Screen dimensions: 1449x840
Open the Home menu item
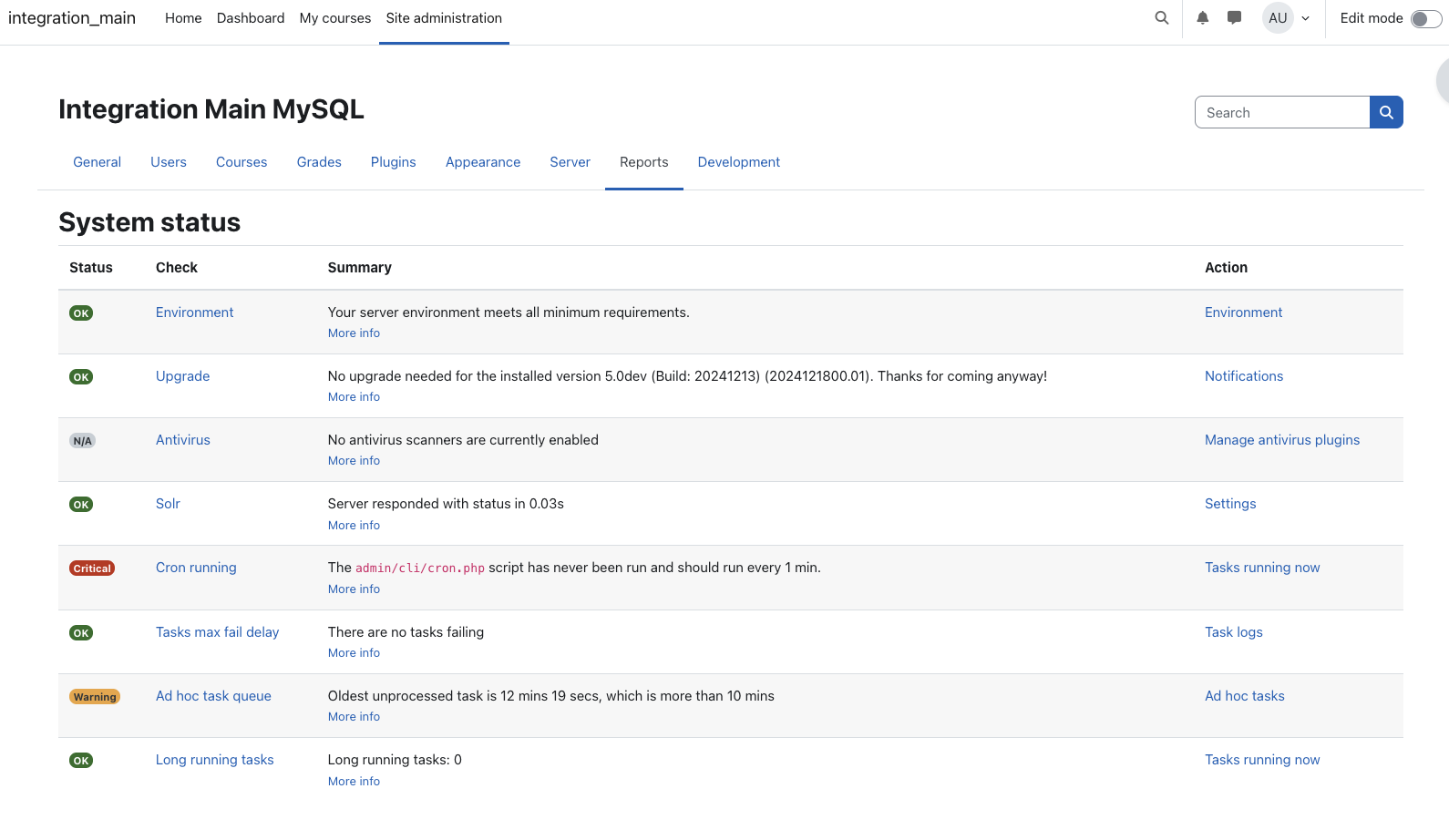[183, 18]
